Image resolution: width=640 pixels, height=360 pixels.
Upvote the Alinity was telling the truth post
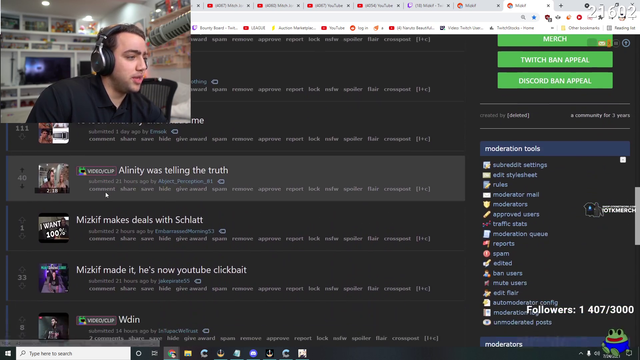point(22,170)
